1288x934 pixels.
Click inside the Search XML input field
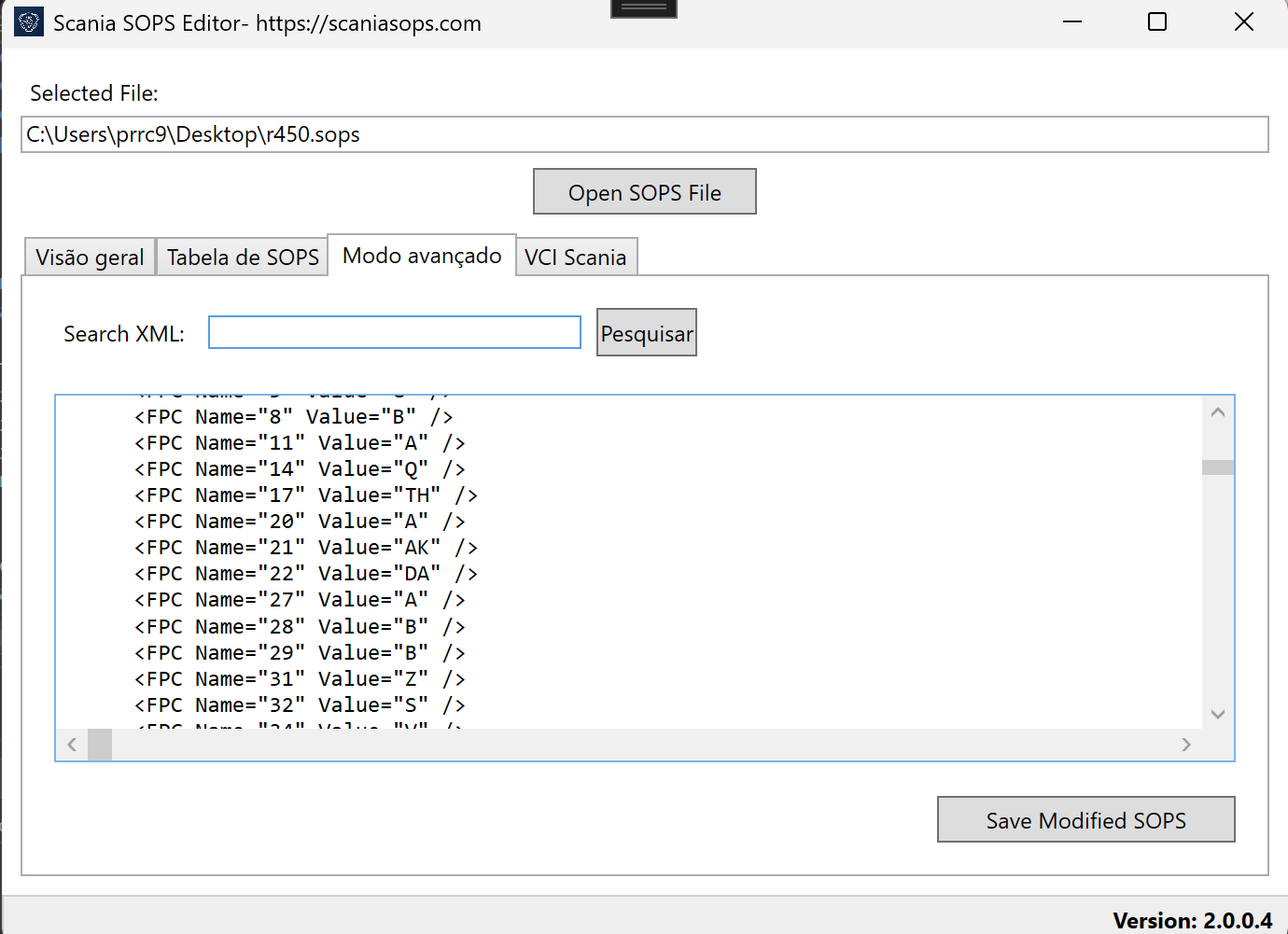point(394,332)
